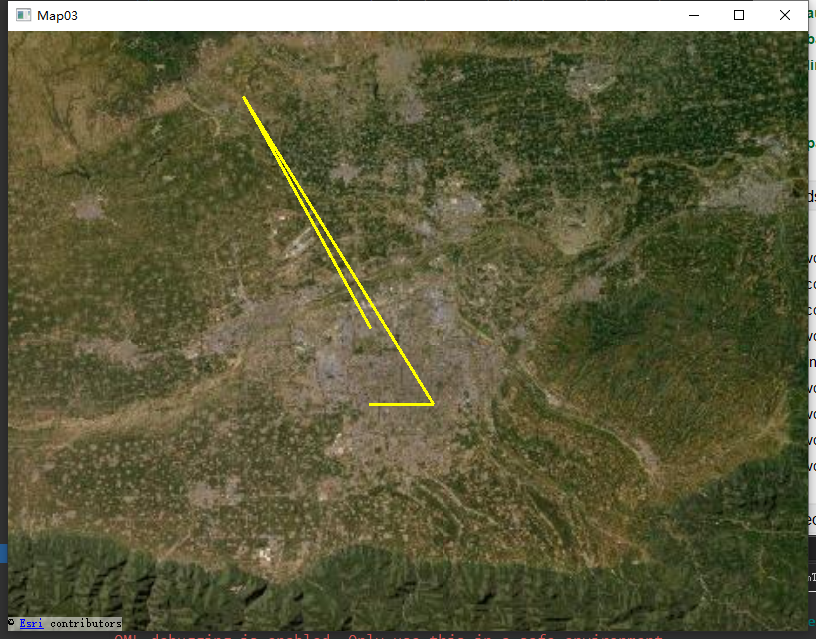Minimize the Map03 window
Image resolution: width=816 pixels, height=639 pixels.
click(693, 15)
